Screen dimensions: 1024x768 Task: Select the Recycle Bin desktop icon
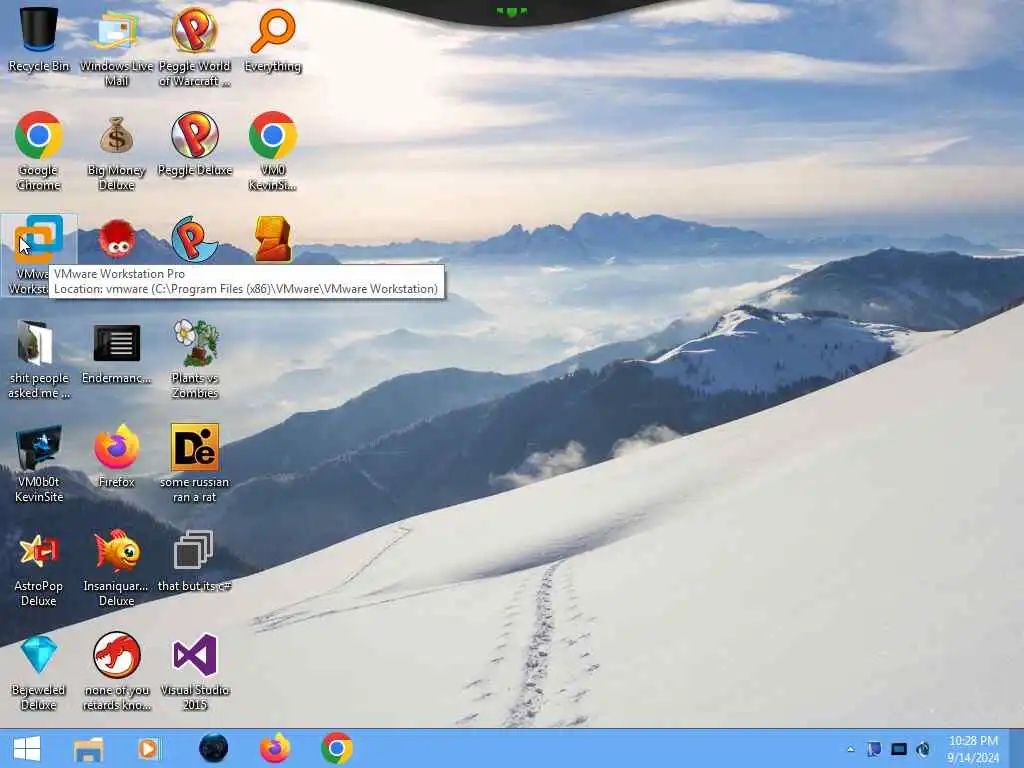[x=39, y=39]
